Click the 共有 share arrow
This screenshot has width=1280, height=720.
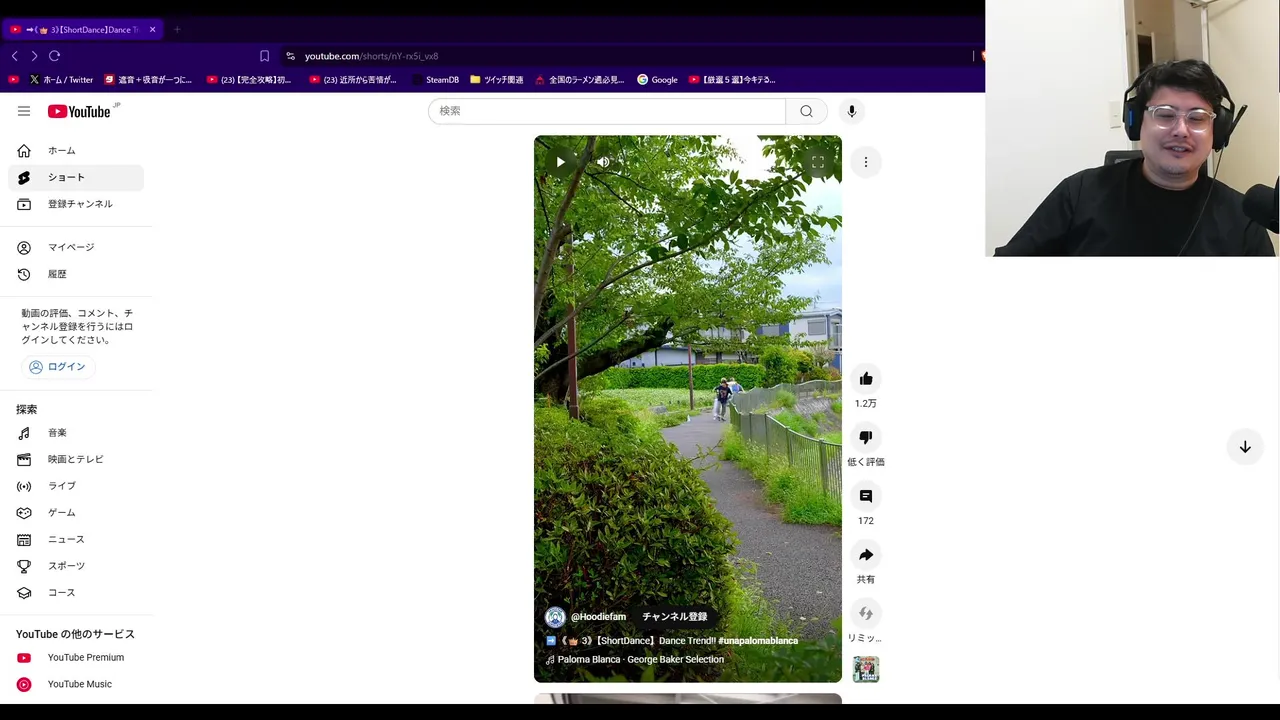point(866,555)
